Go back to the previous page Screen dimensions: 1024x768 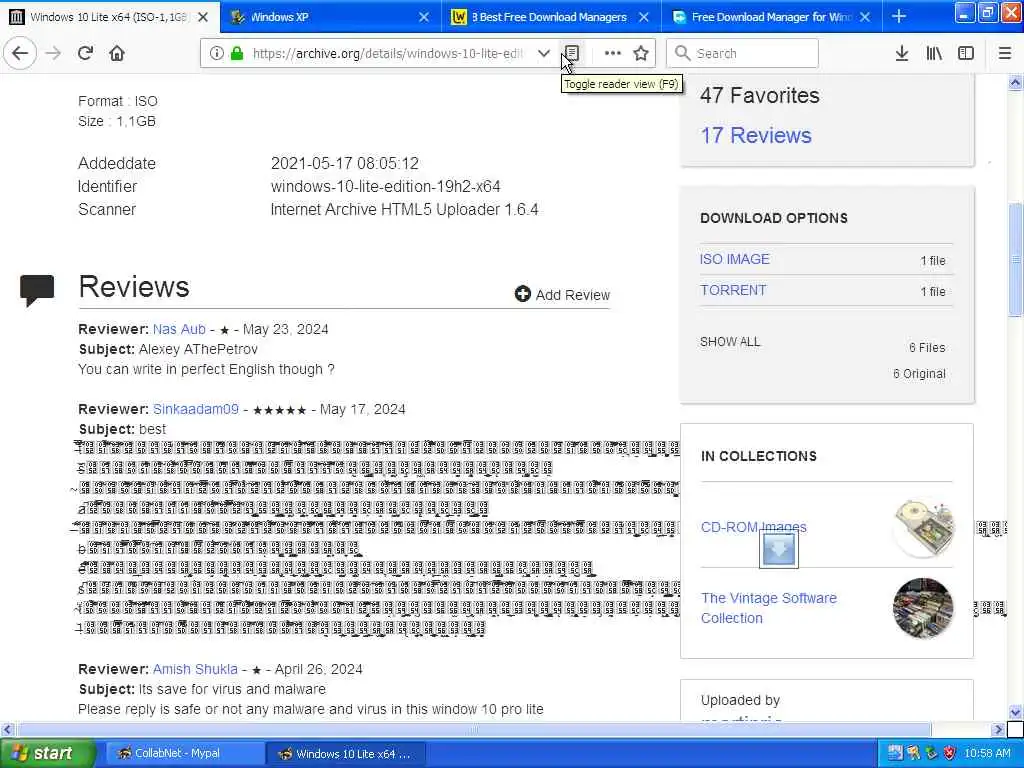click(20, 53)
